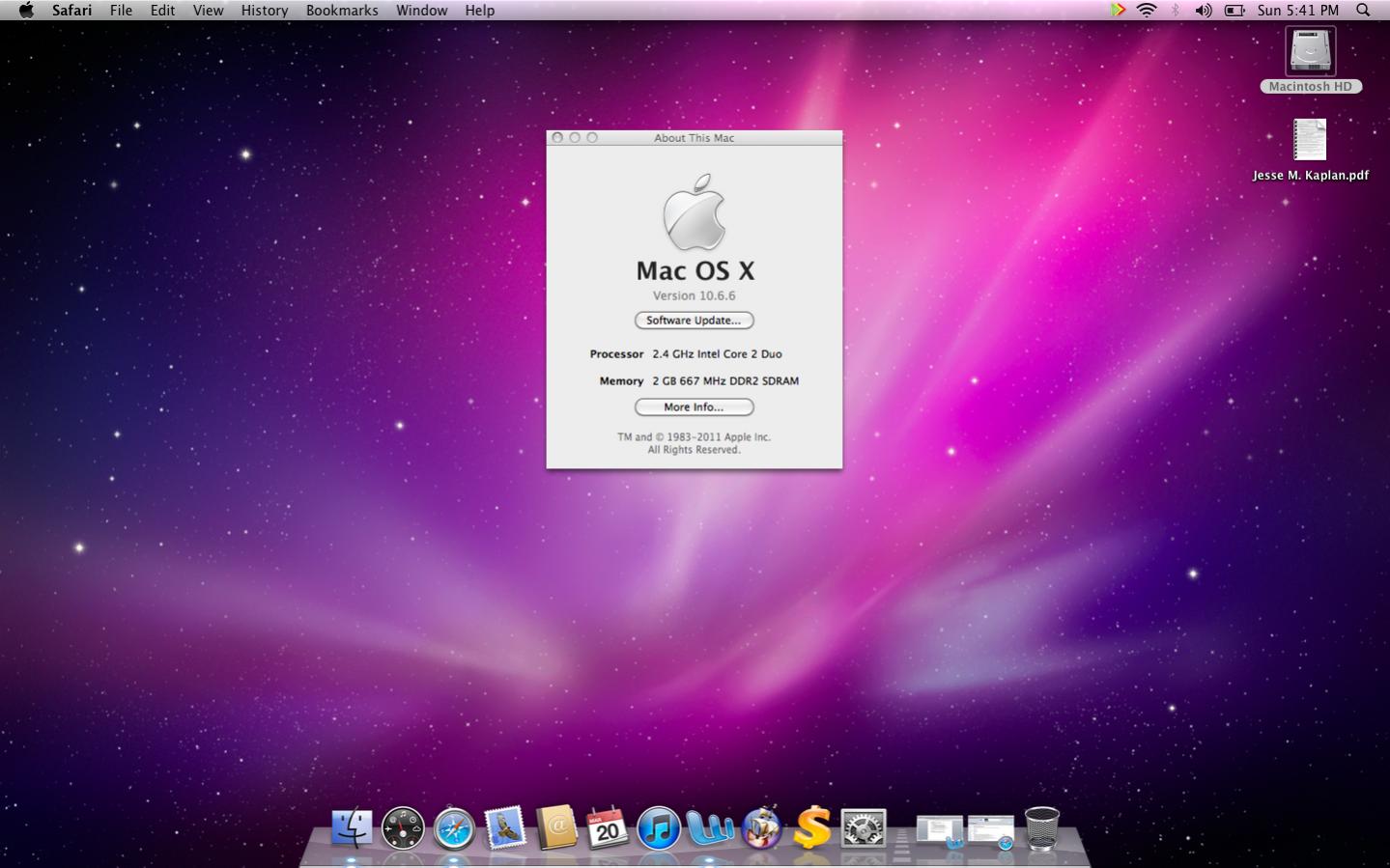Open the Trash in the Dock
This screenshot has width=1390, height=868.
1041,828
